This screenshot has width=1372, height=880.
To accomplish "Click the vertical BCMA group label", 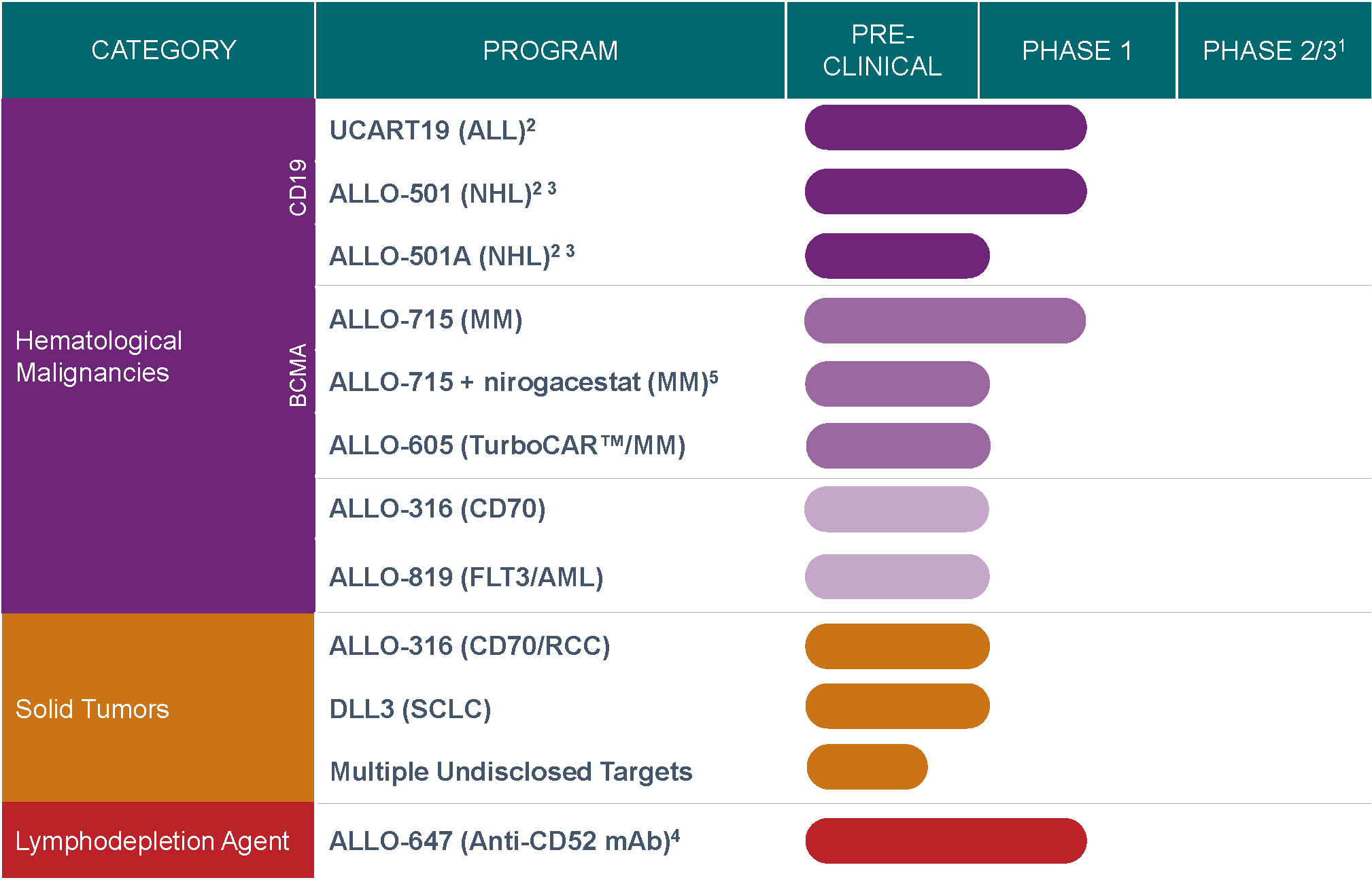I will [298, 375].
